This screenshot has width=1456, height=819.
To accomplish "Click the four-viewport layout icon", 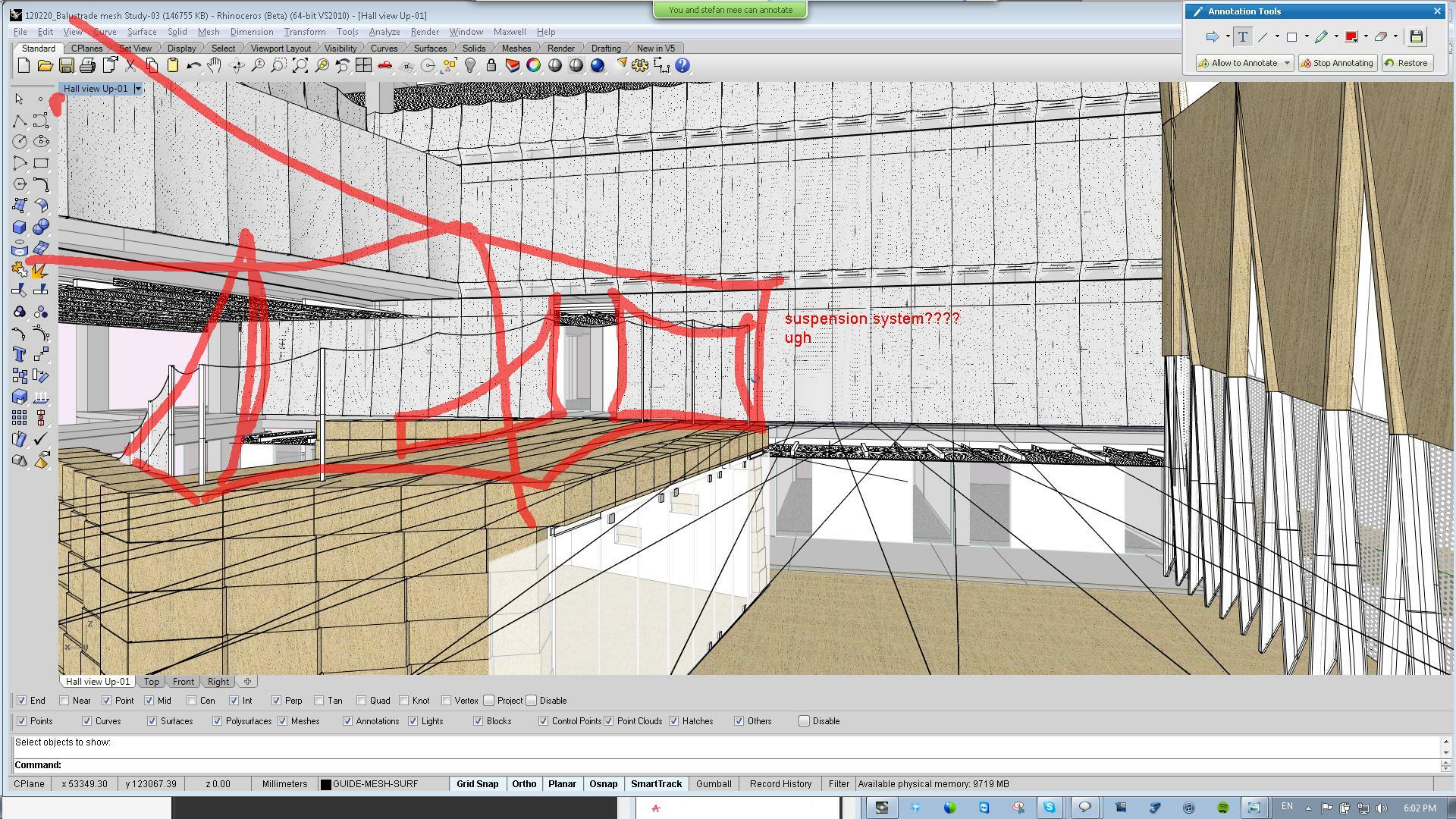I will pos(364,66).
